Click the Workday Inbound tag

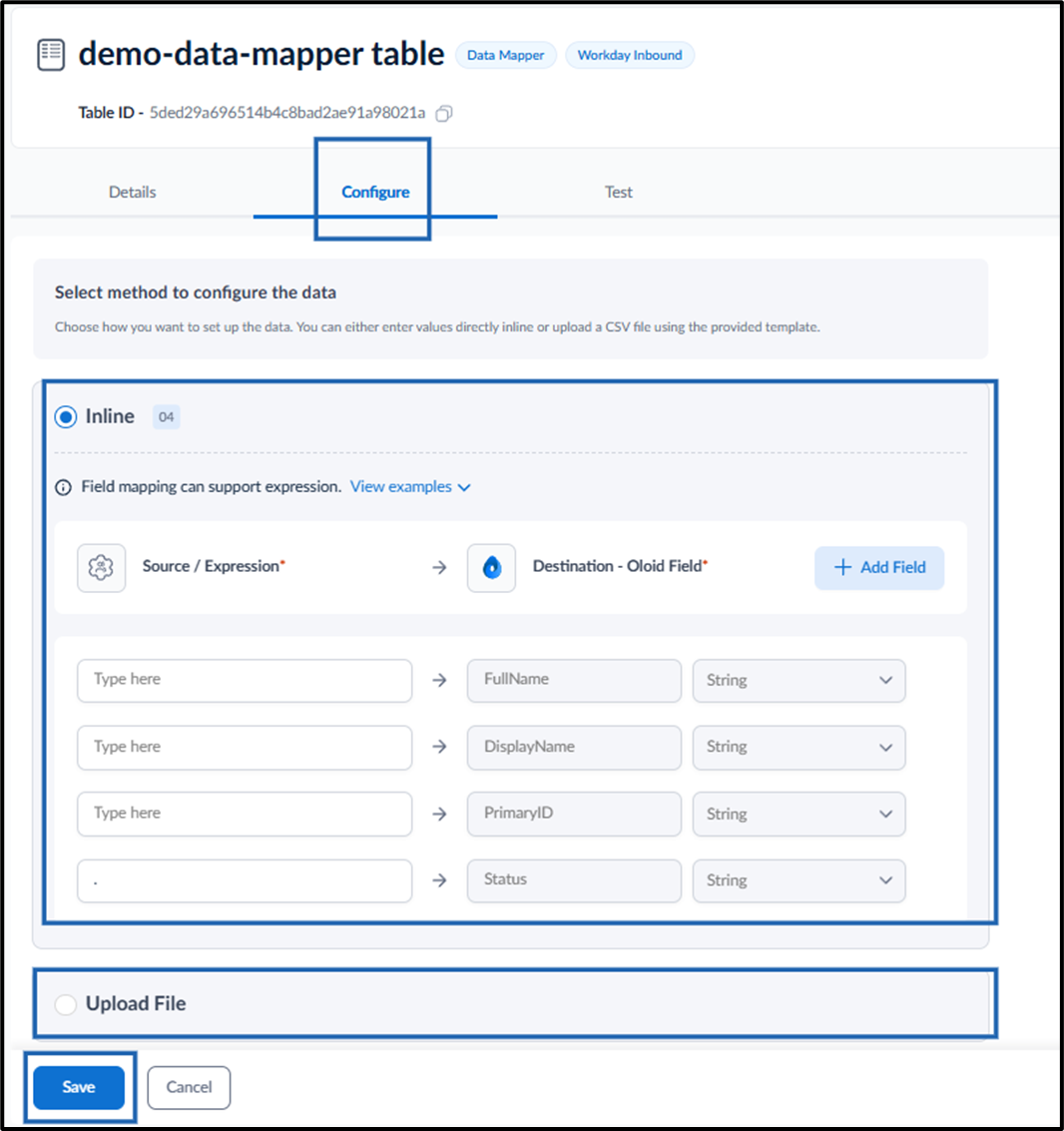[x=630, y=56]
